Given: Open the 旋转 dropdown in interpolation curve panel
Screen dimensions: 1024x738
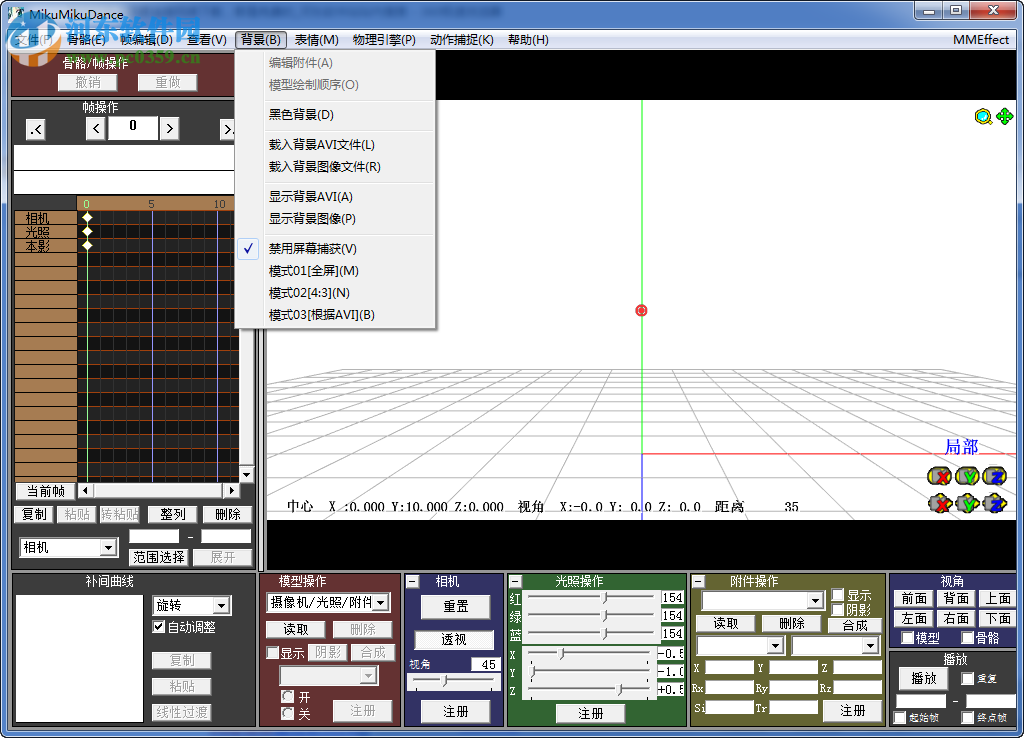Looking at the screenshot, I should [x=191, y=605].
